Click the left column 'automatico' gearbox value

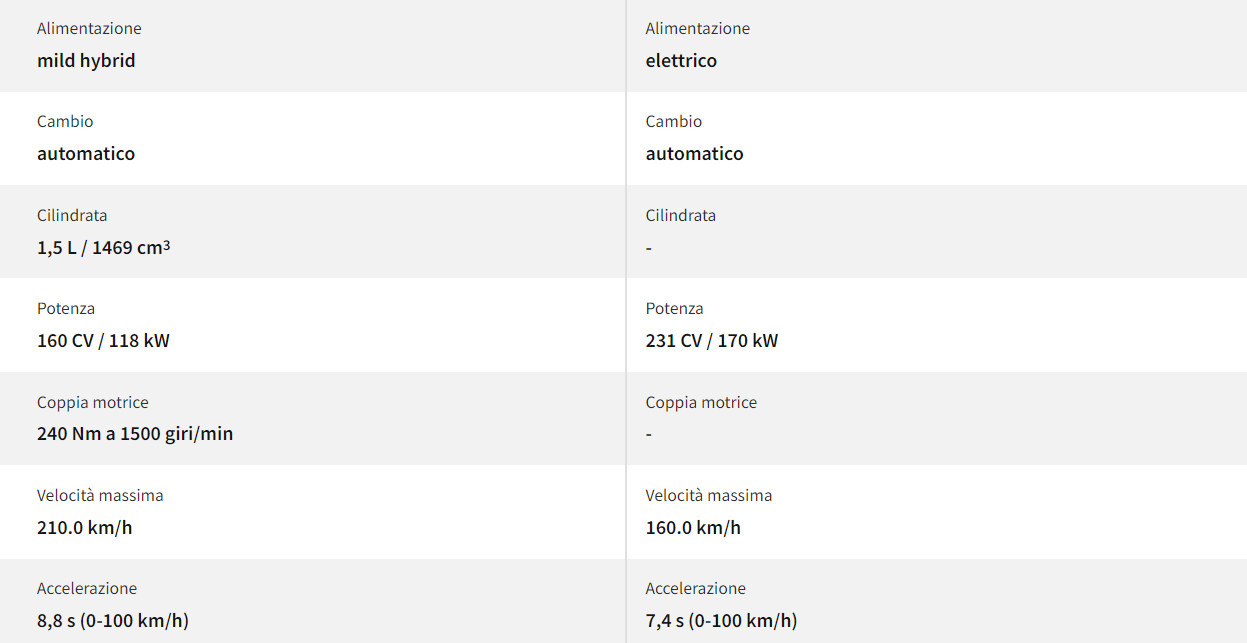[x=86, y=154]
